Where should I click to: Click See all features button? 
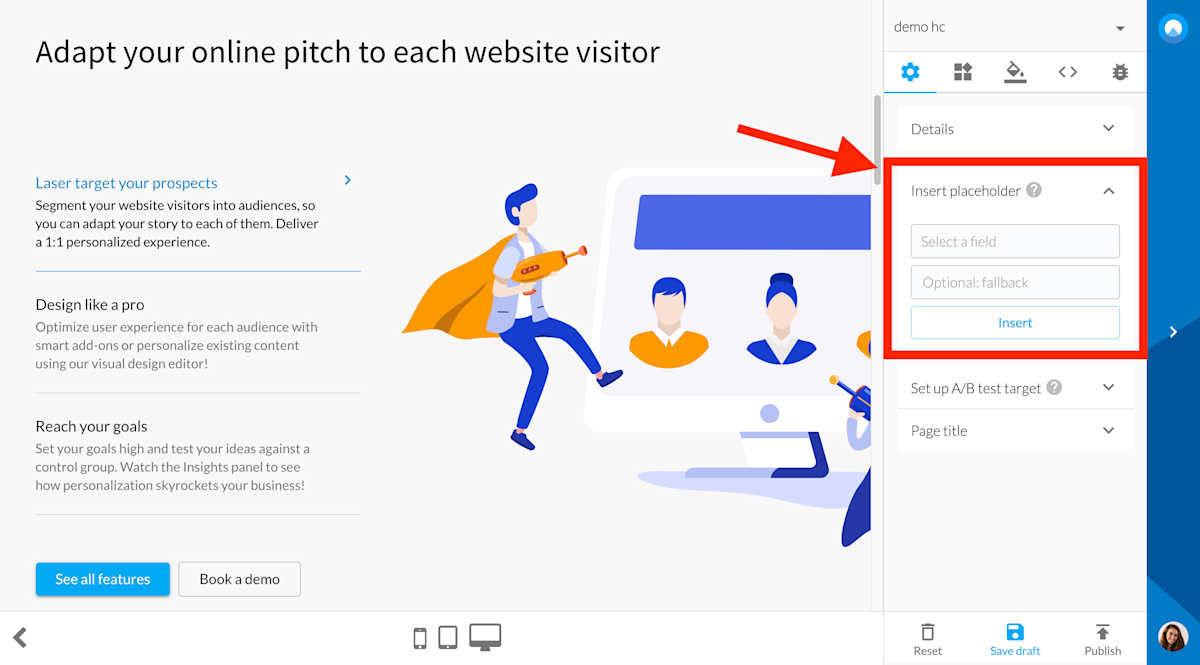pyautogui.click(x=103, y=579)
